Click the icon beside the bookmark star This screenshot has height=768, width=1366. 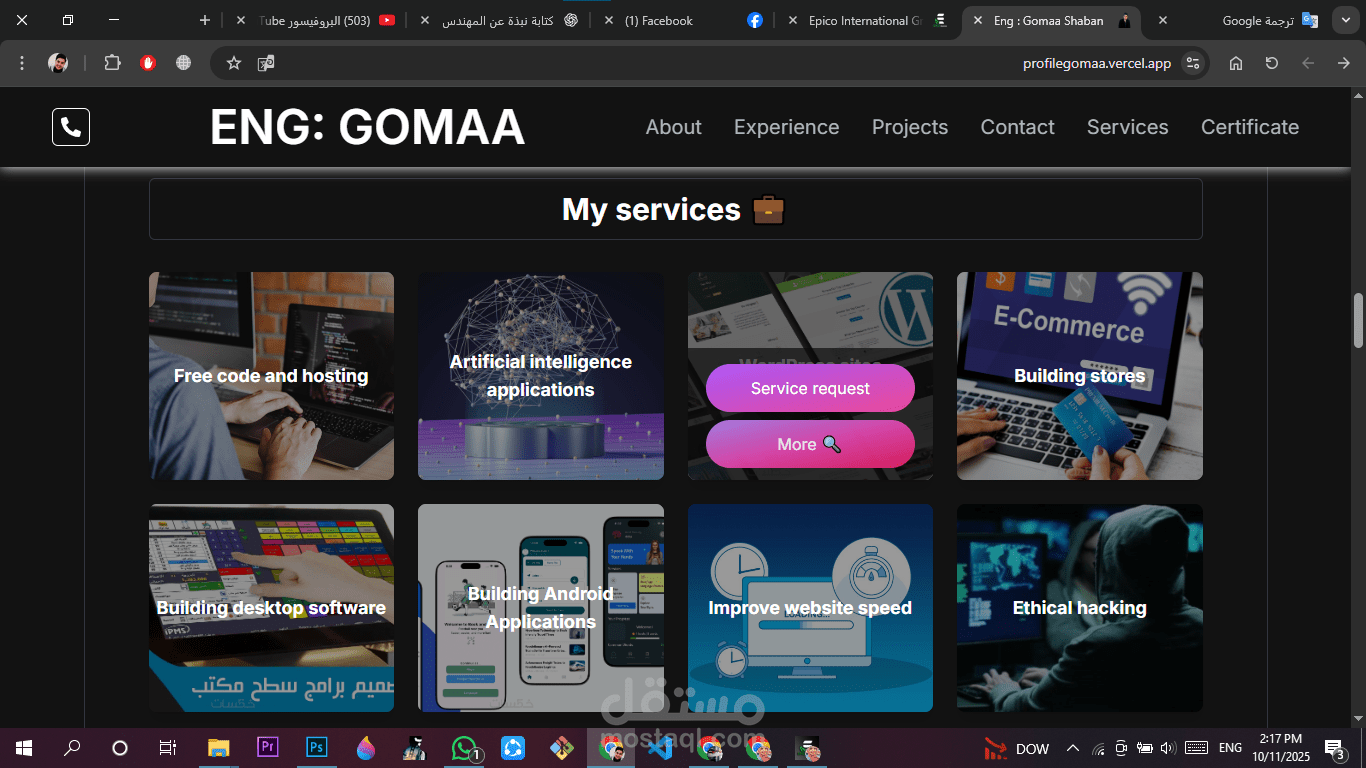(266, 63)
